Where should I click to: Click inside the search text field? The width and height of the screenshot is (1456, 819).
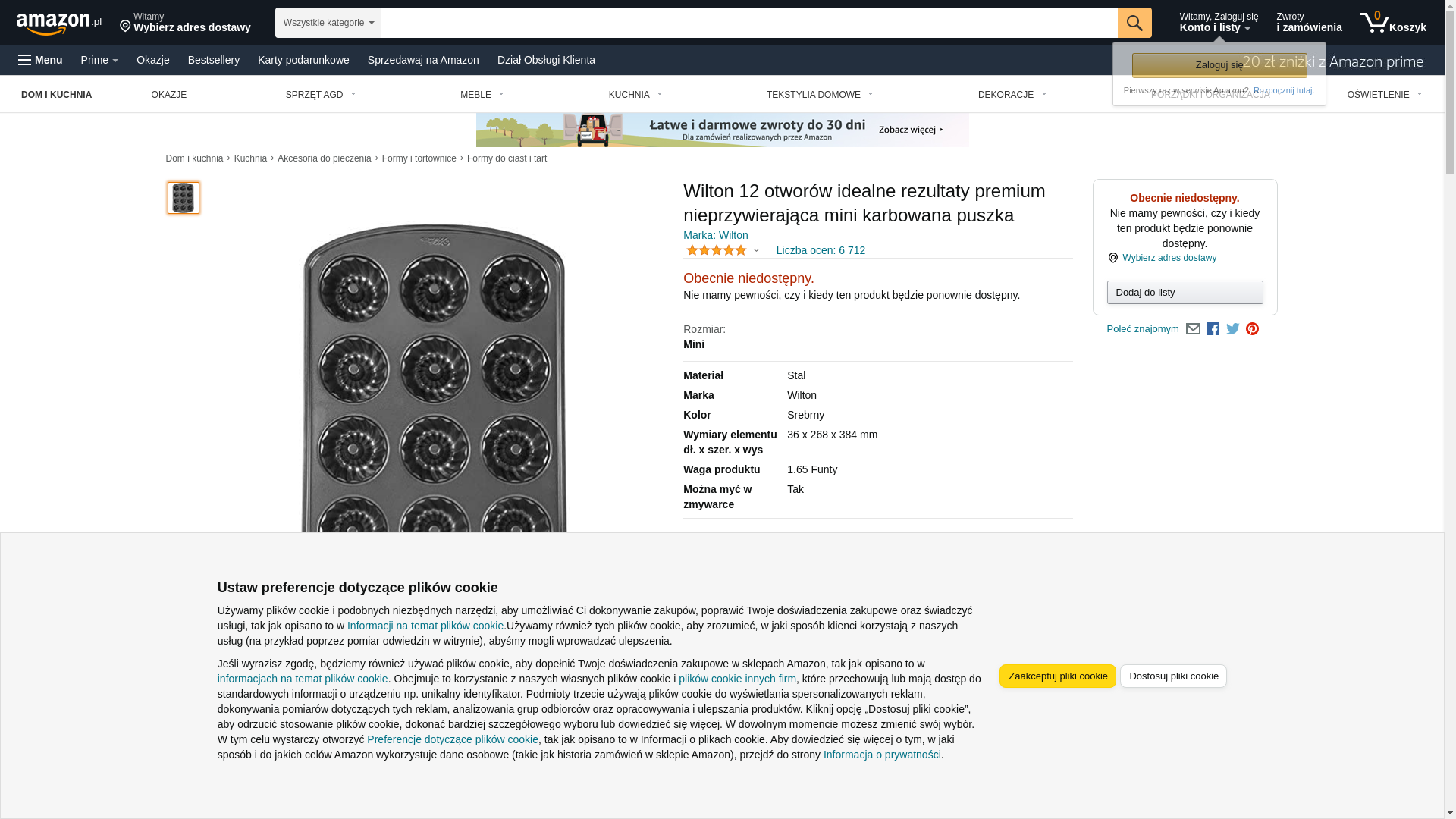748,23
